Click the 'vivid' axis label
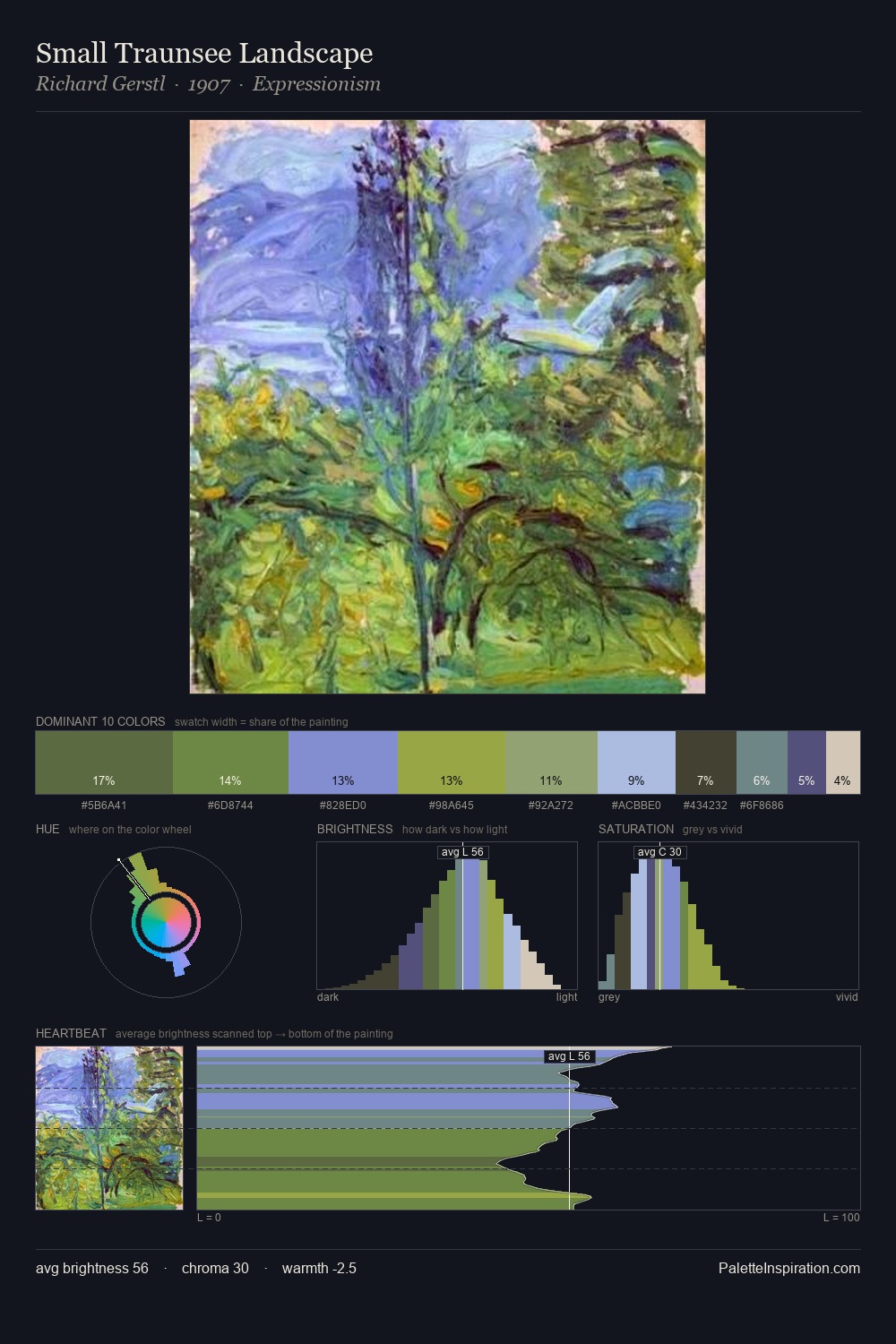 (847, 997)
